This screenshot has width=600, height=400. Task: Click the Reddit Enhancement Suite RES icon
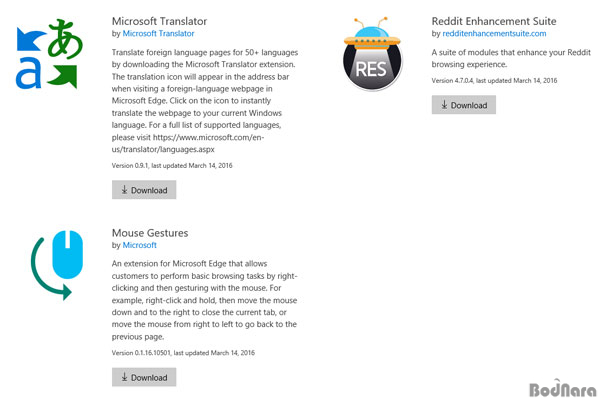(372, 54)
